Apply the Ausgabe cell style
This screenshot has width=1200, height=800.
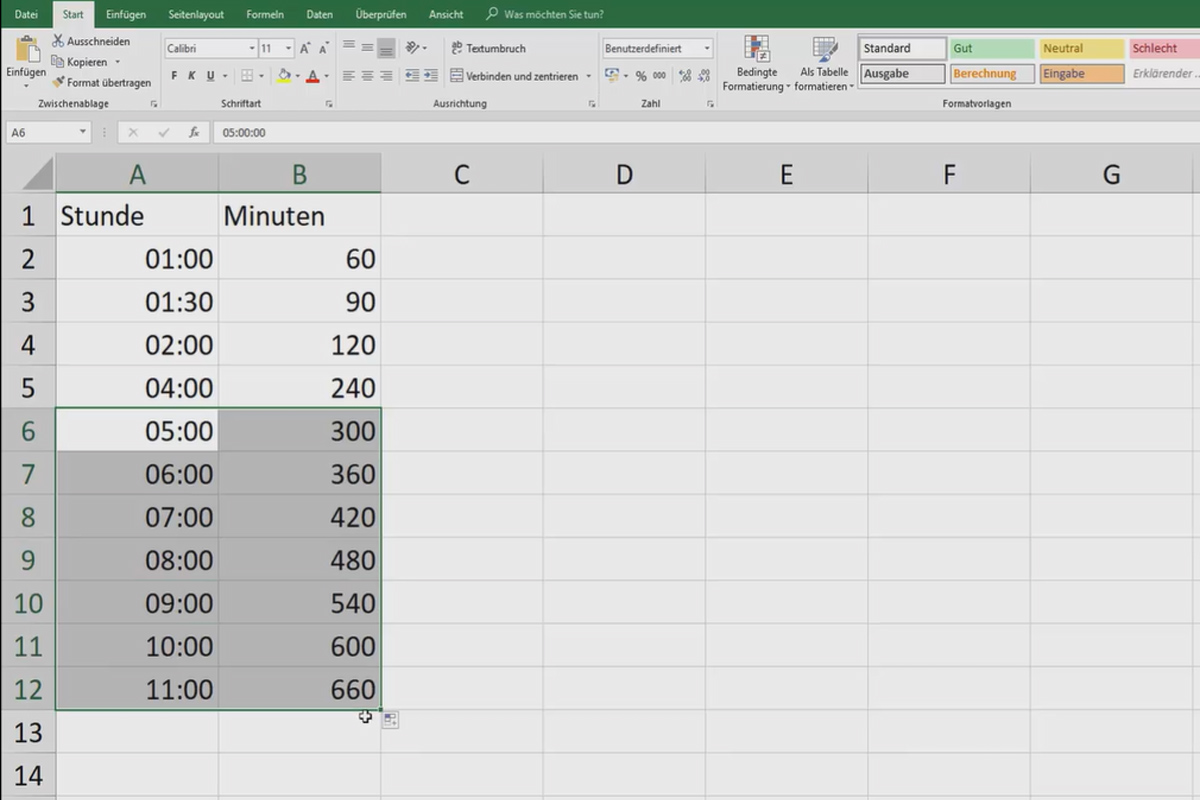pyautogui.click(x=903, y=73)
